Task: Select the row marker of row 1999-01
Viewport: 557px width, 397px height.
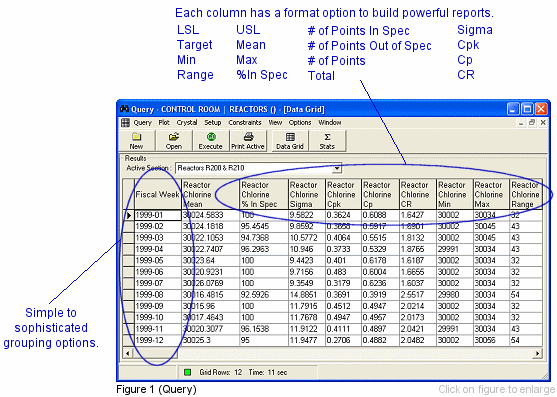Action: coord(129,215)
